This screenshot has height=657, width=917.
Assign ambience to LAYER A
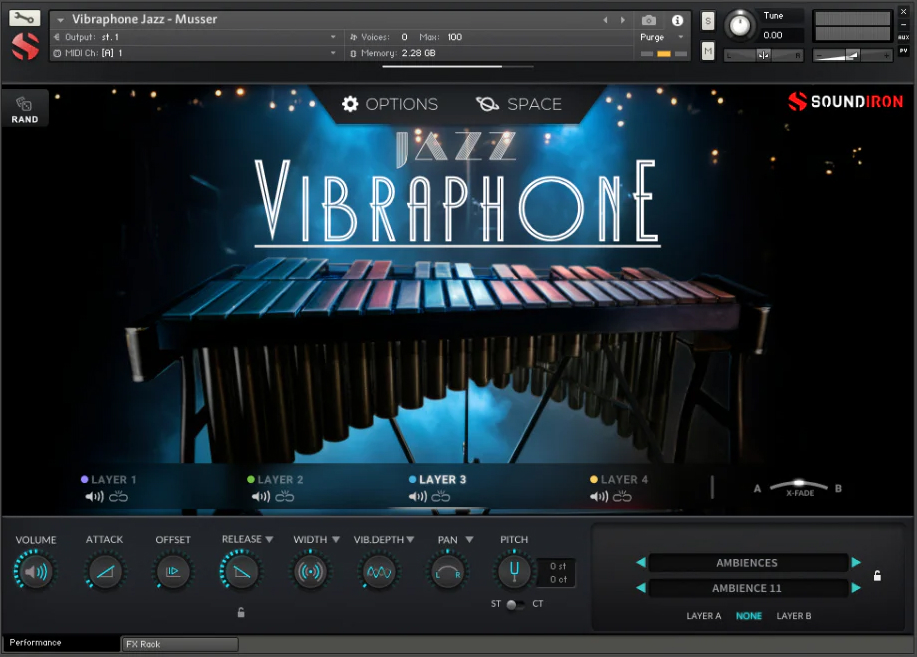click(704, 615)
